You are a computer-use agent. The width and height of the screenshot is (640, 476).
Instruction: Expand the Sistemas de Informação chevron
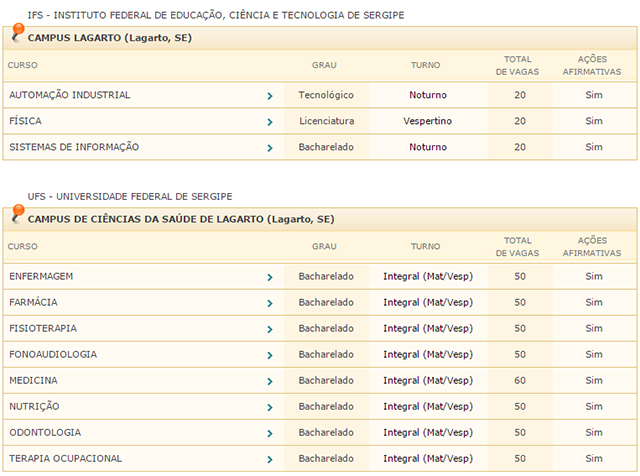pyautogui.click(x=270, y=148)
